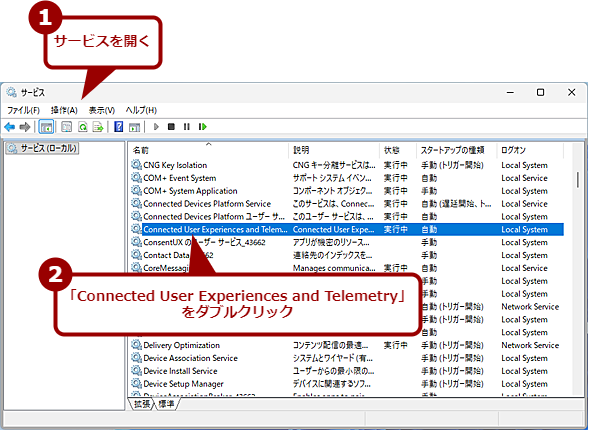Switch to the 拡張 tab
The height and width of the screenshot is (431, 589).
[x=141, y=404]
